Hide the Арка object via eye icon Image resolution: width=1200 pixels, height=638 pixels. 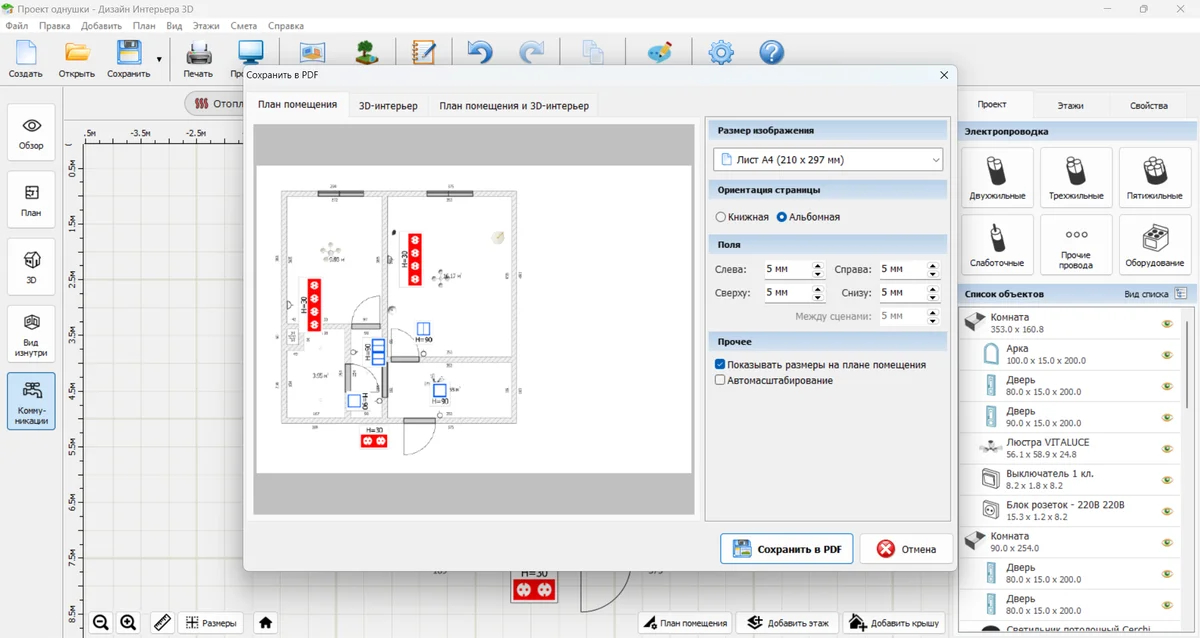[1166, 353]
